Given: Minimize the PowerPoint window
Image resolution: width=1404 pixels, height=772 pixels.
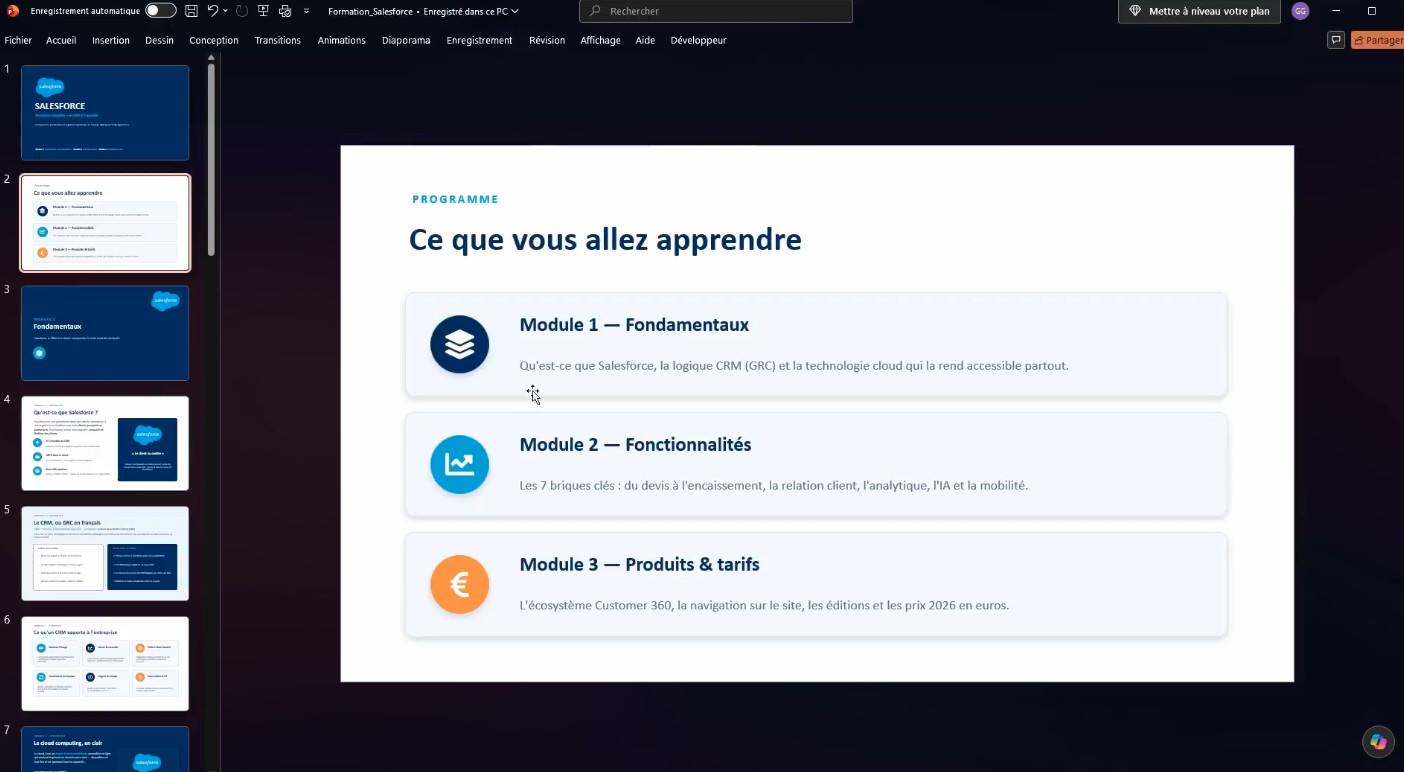Looking at the screenshot, I should pos(1335,11).
